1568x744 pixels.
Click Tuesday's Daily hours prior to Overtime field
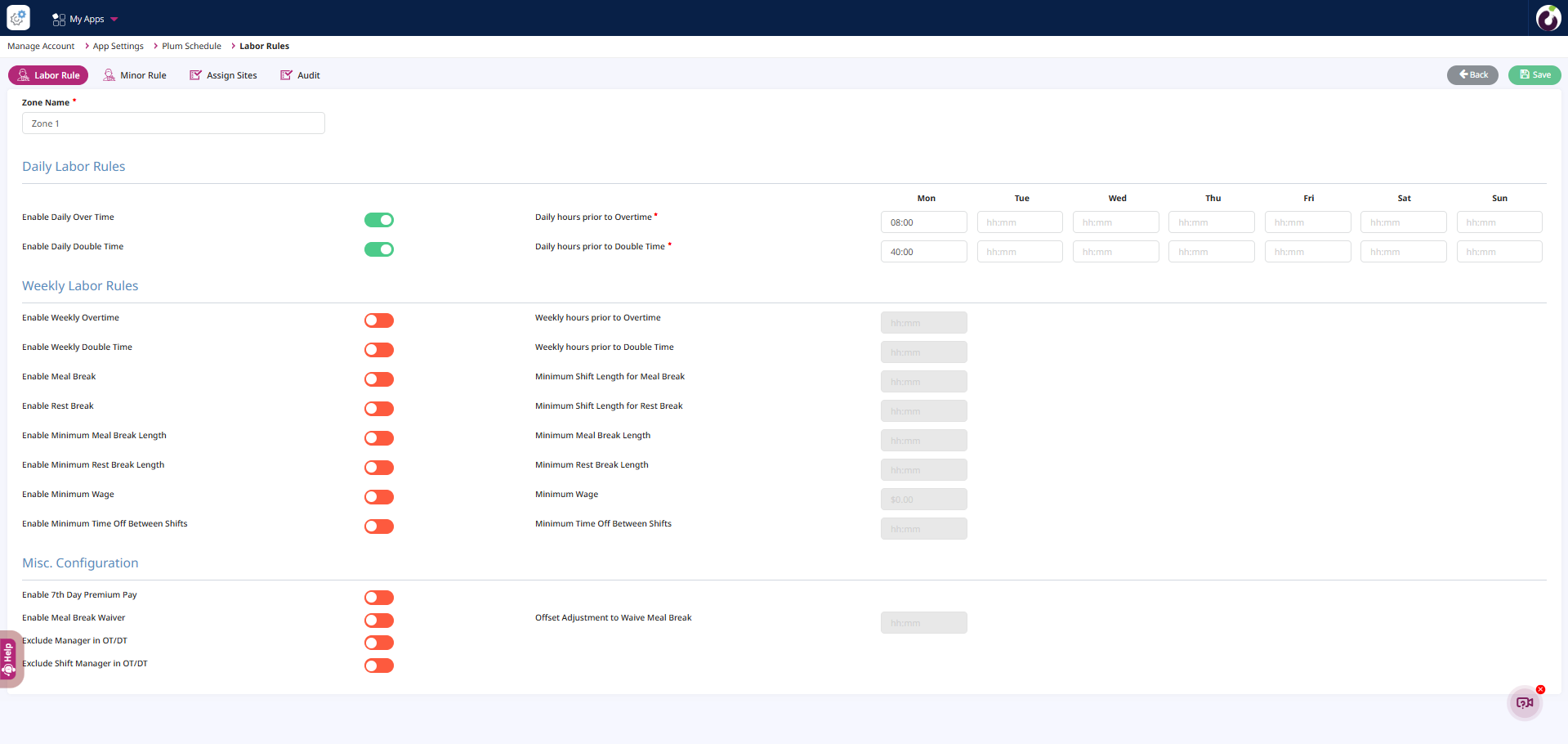coord(1019,222)
